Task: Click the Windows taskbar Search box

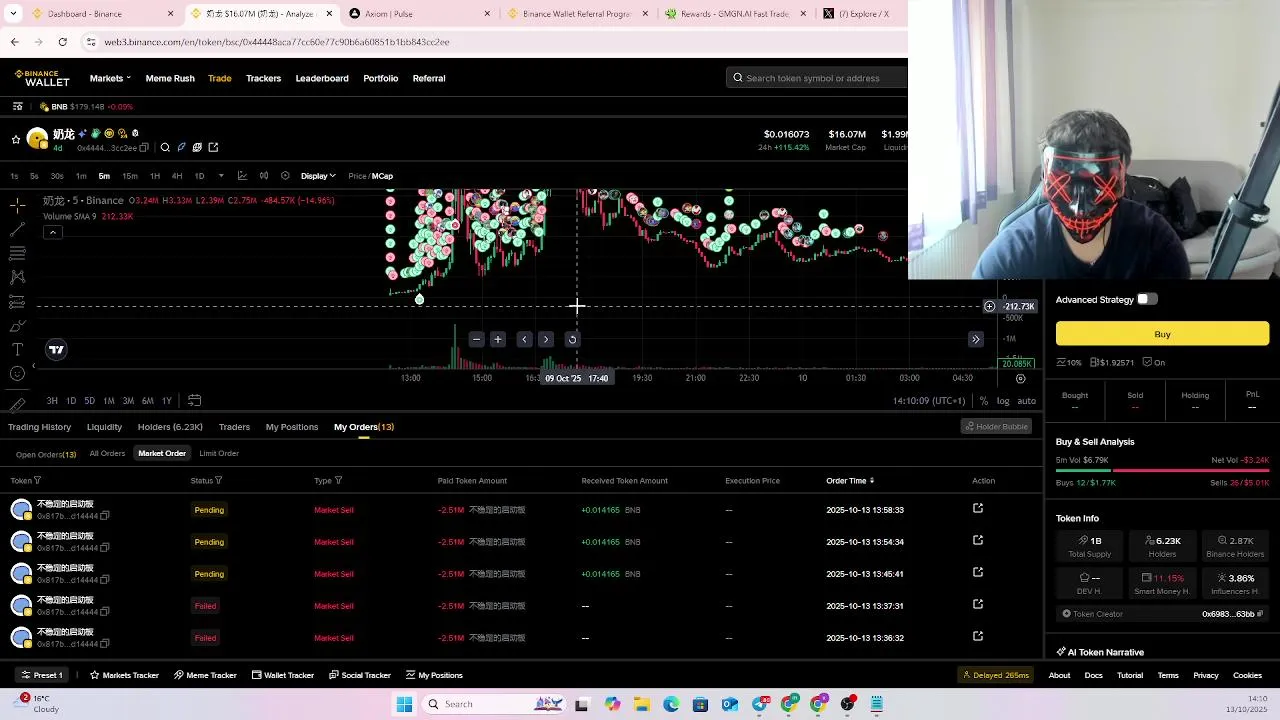Action: coord(494,704)
